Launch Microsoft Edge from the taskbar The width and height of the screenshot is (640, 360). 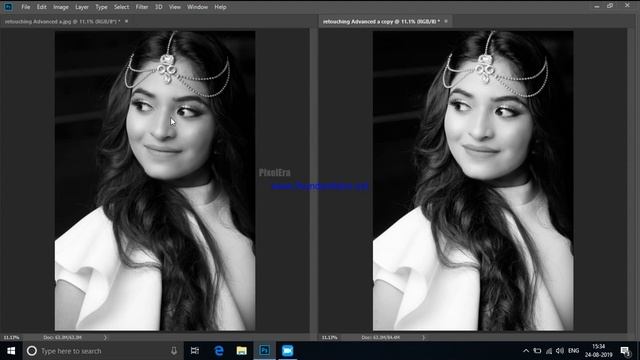point(219,351)
